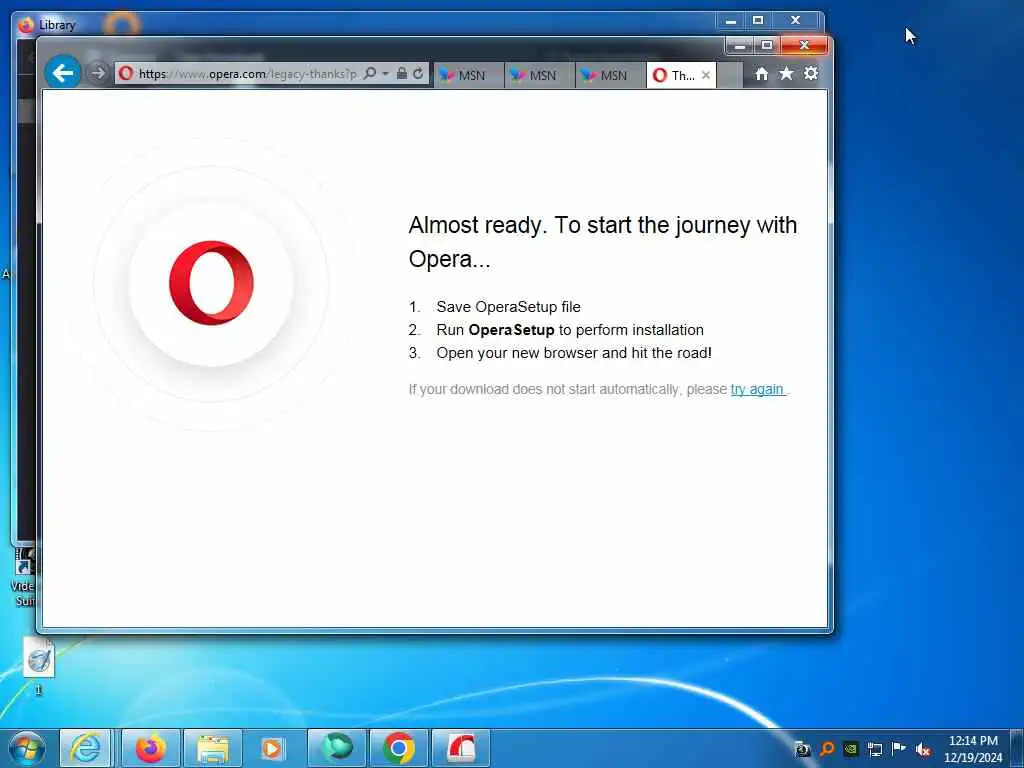The image size is (1024, 768).
Task: Maximize the Firefox Library window
Action: click(758, 21)
